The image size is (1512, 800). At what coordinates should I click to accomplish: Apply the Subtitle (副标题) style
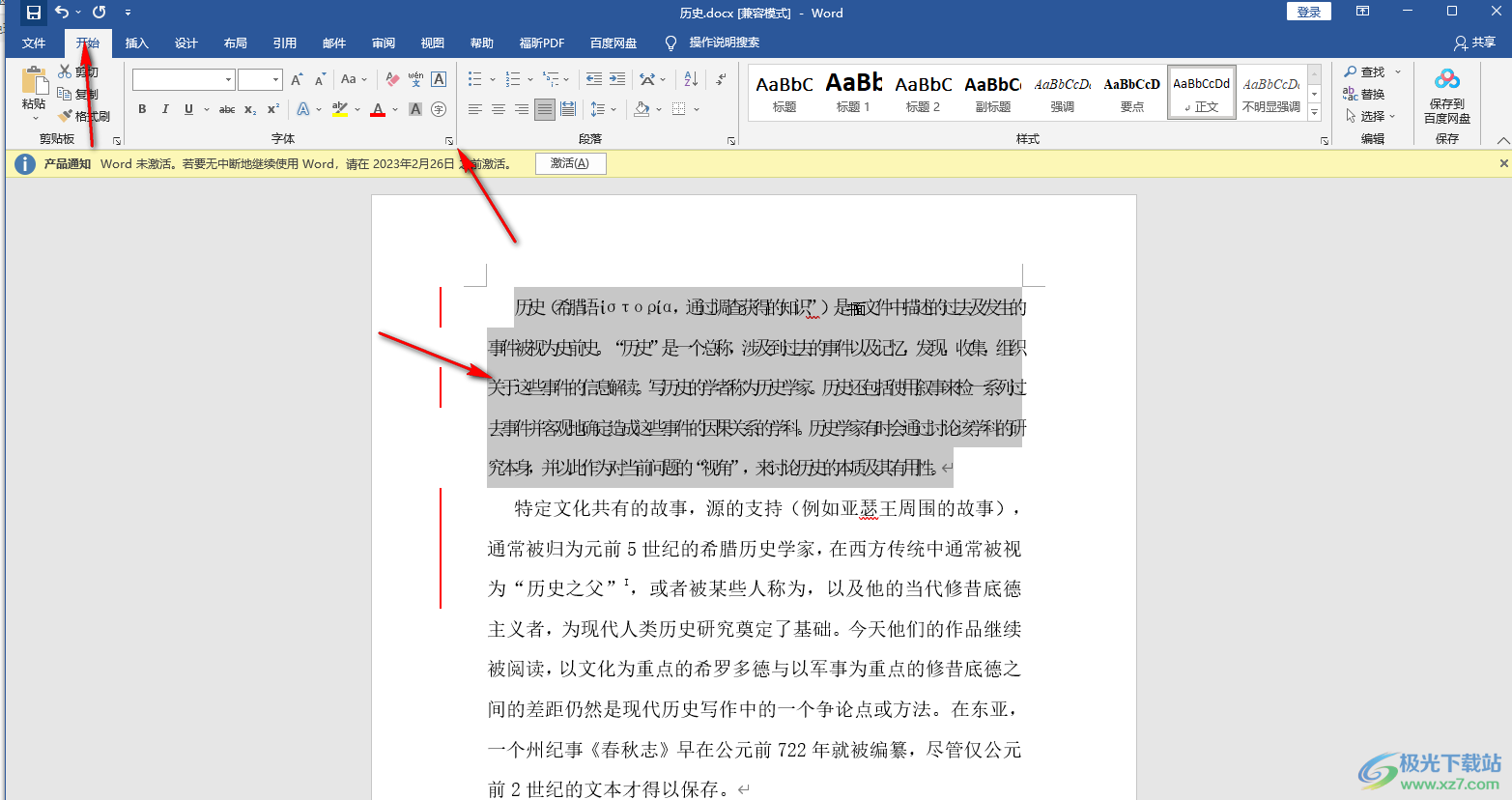[x=993, y=93]
